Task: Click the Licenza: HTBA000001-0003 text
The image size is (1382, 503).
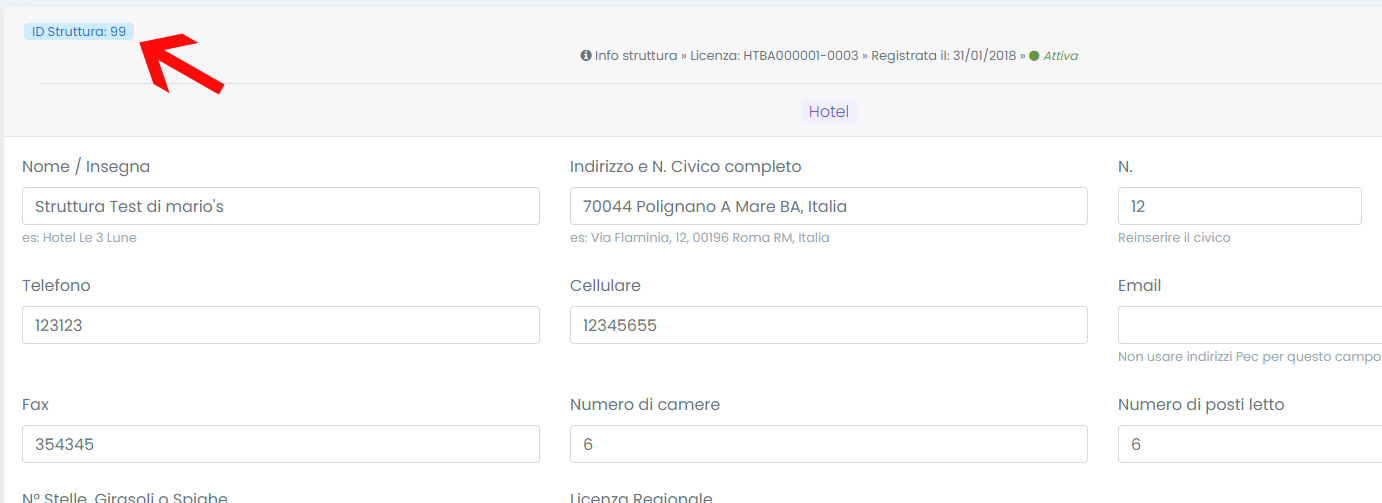Action: [x=774, y=56]
